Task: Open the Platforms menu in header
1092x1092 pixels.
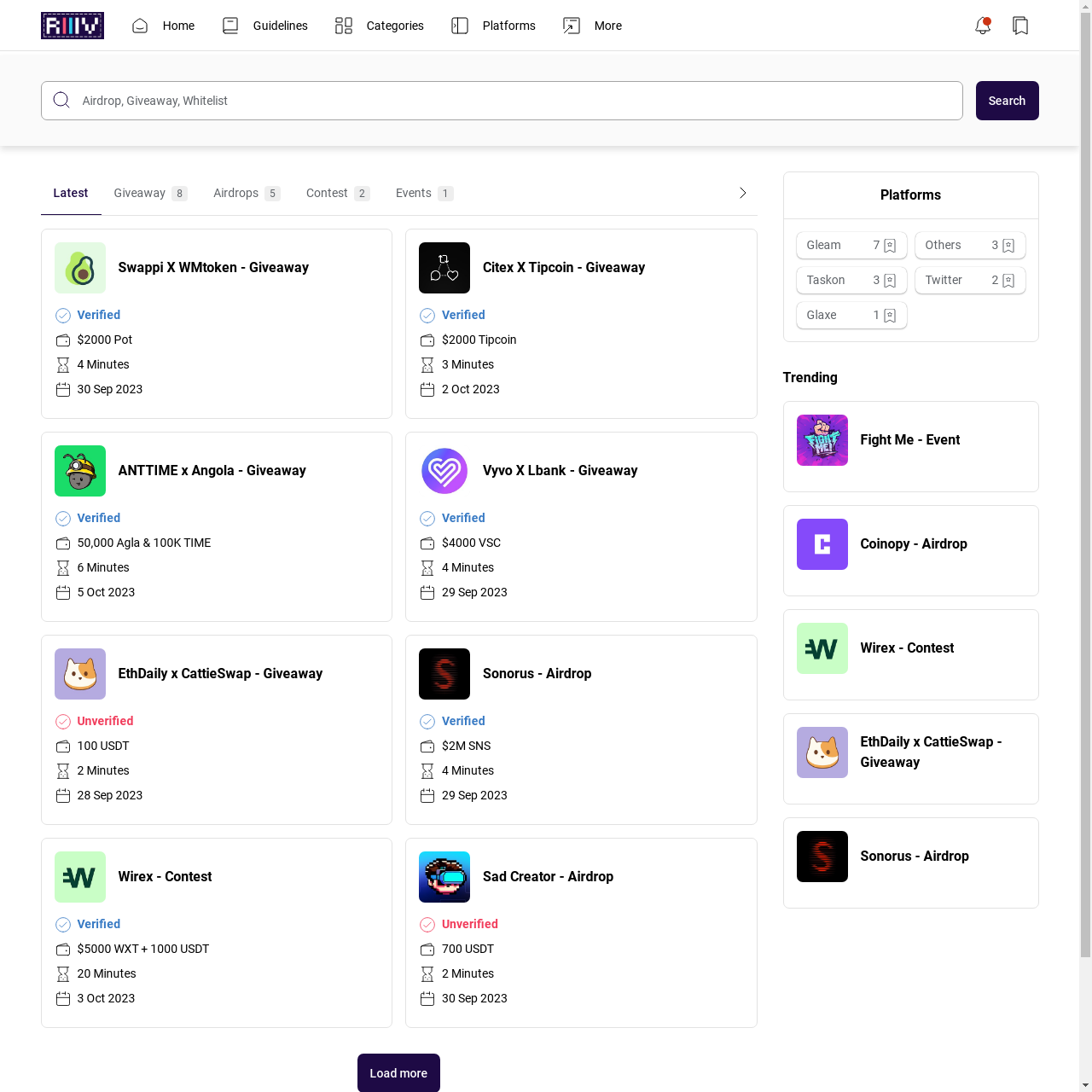Action: click(493, 26)
